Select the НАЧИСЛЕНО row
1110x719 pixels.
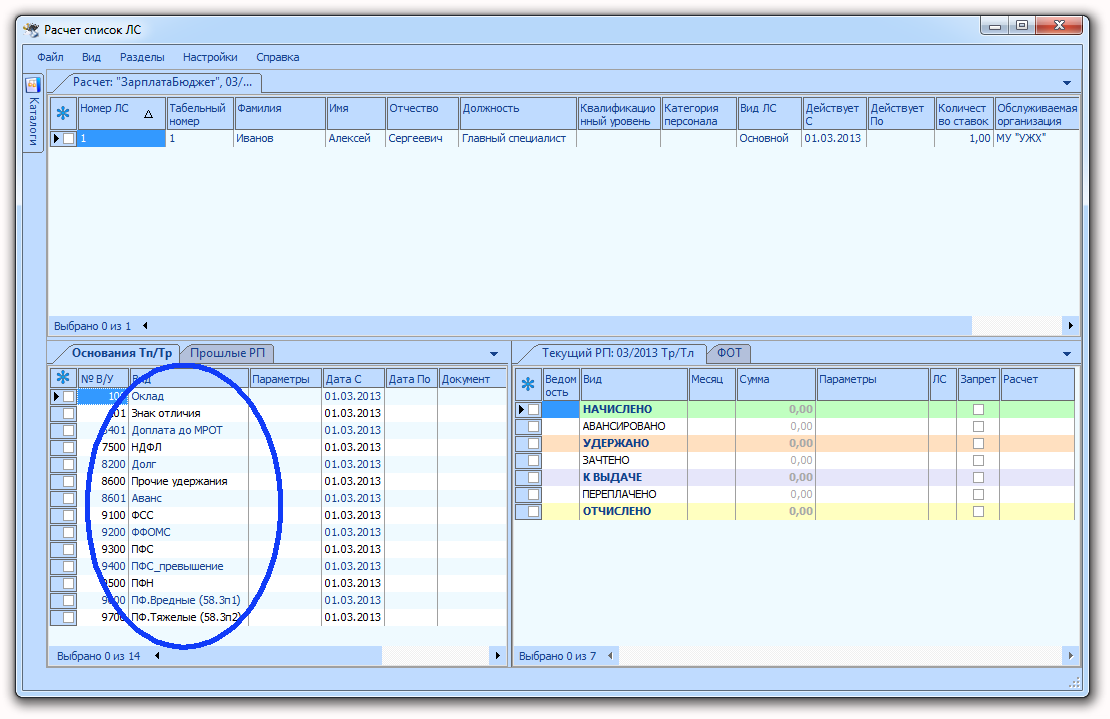pos(795,409)
